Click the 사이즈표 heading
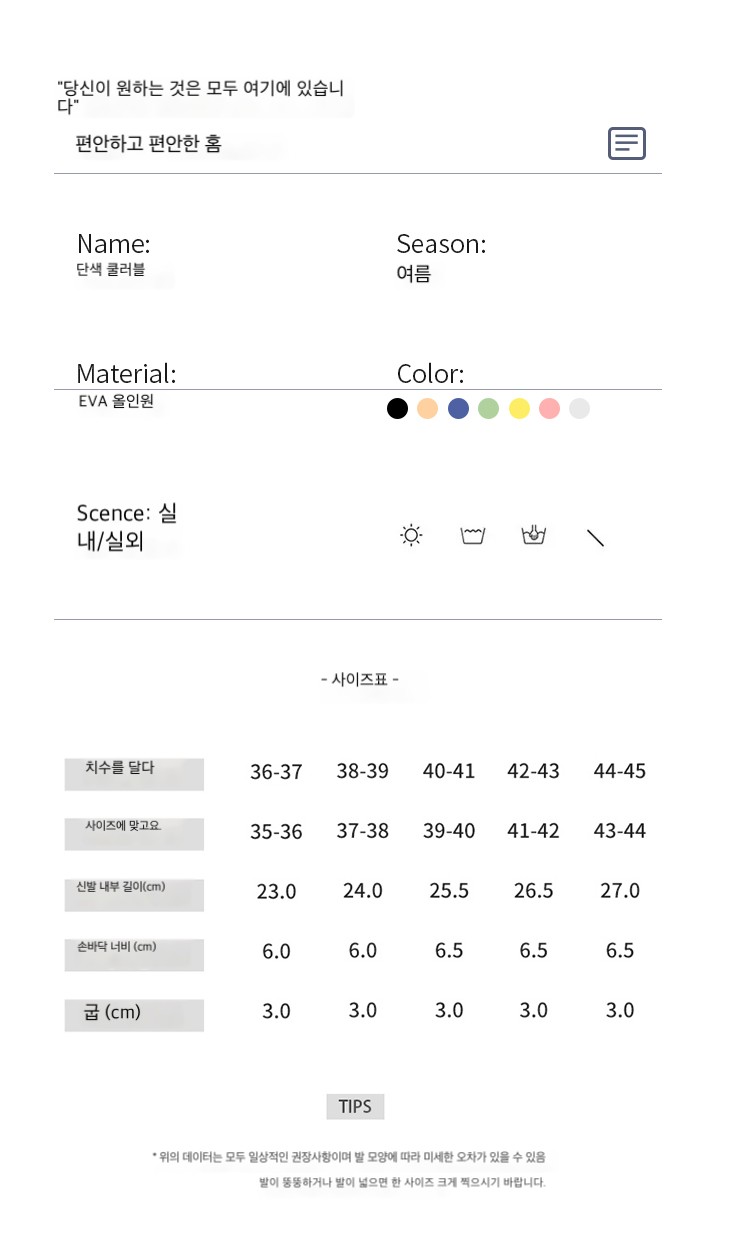The image size is (750, 1242). coord(360,679)
